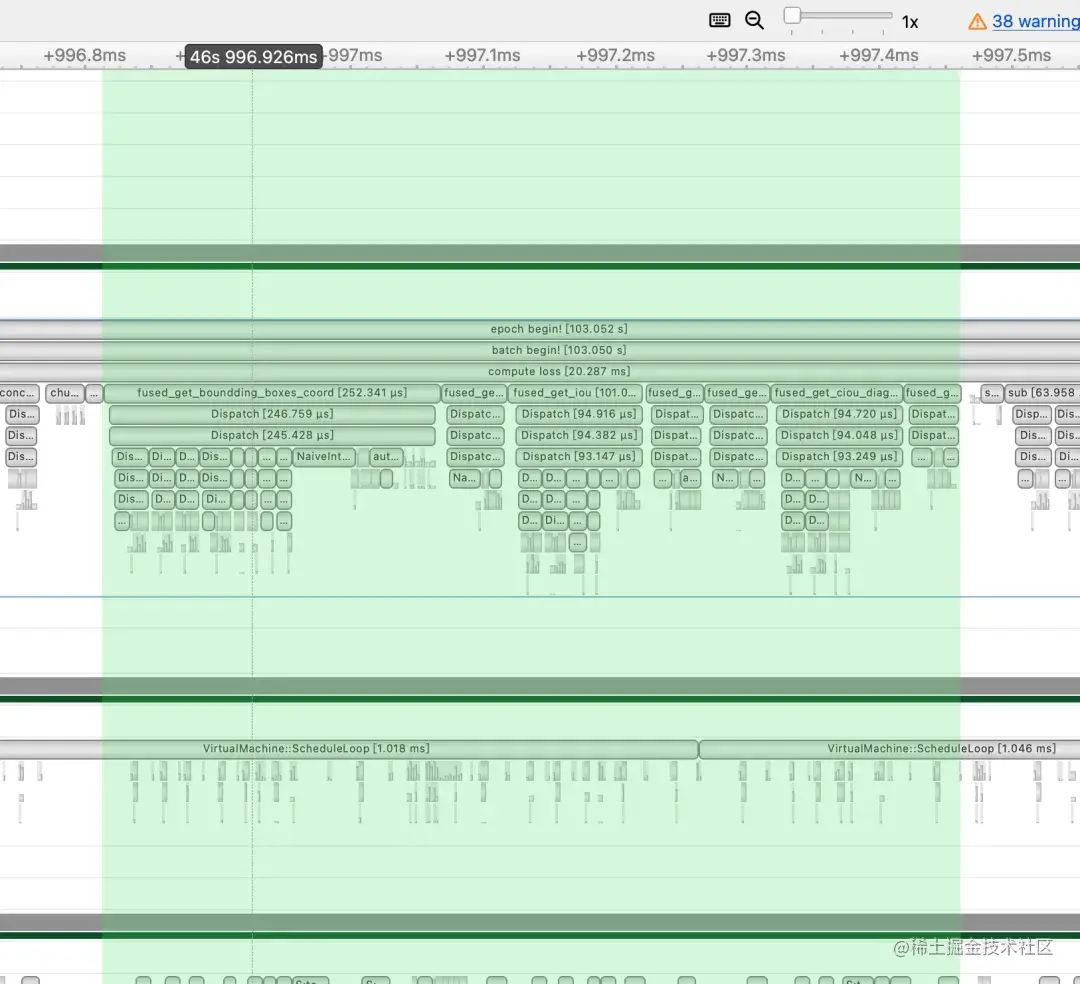Select the Na... zone
Screen dimensions: 1080x984
(464, 479)
